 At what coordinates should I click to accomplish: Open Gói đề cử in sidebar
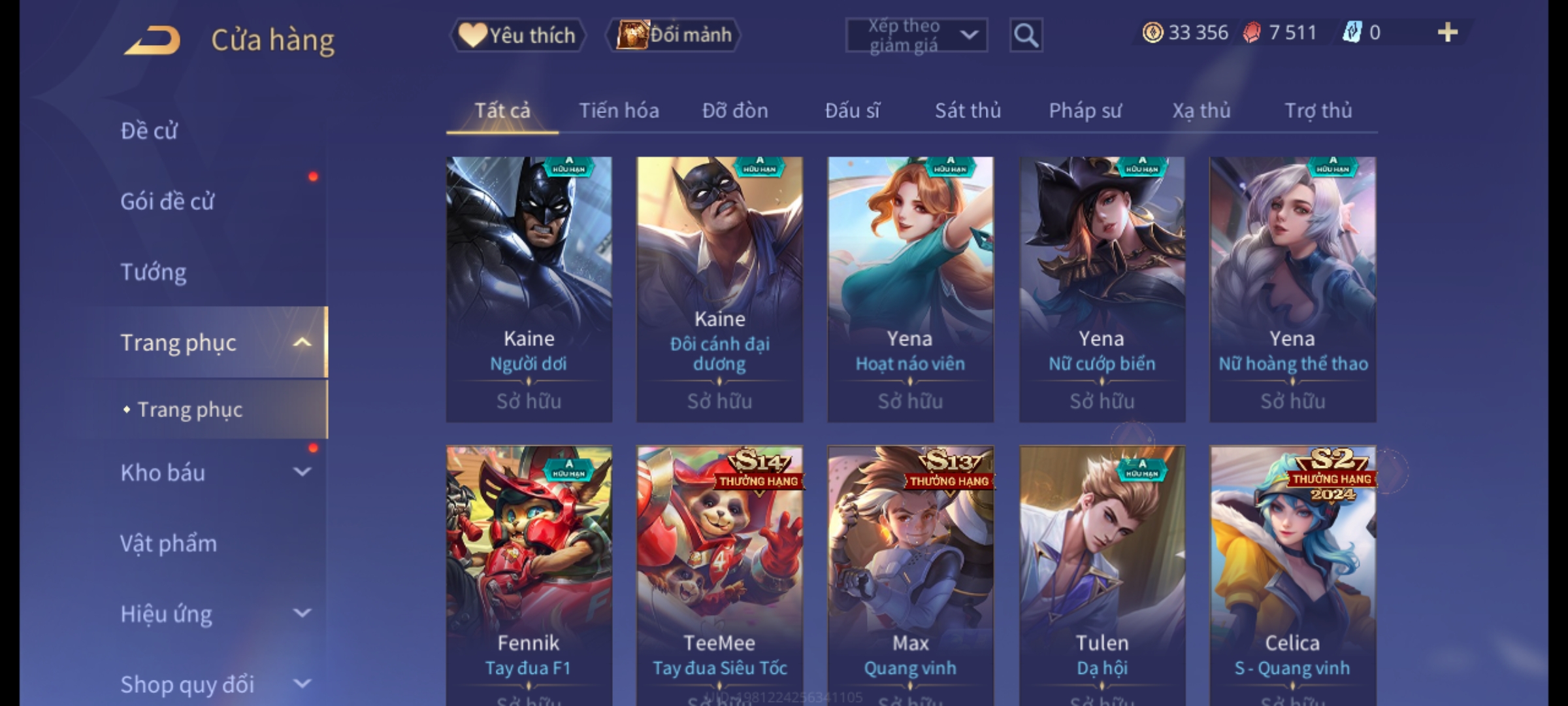click(x=167, y=201)
